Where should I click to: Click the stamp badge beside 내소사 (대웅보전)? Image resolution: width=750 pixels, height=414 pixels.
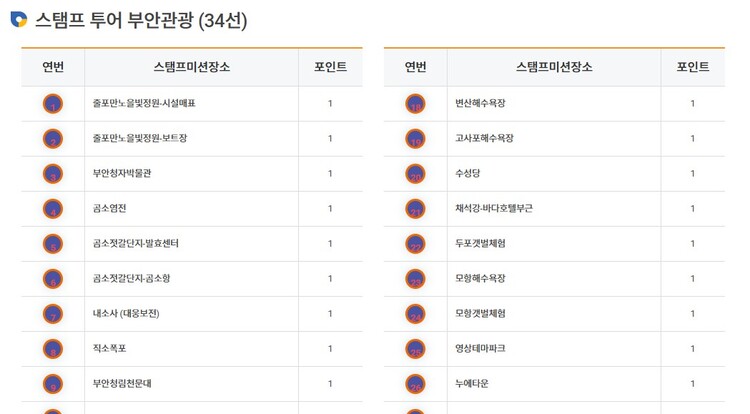(x=53, y=314)
